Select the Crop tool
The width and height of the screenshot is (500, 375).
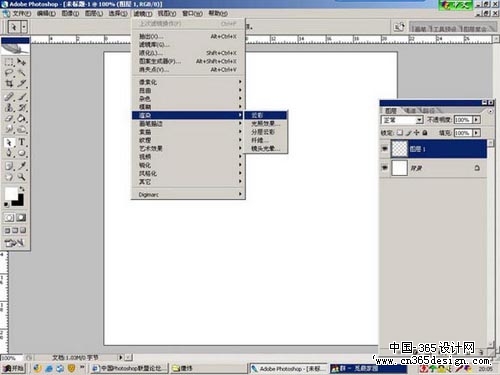pyautogui.click(x=9, y=83)
